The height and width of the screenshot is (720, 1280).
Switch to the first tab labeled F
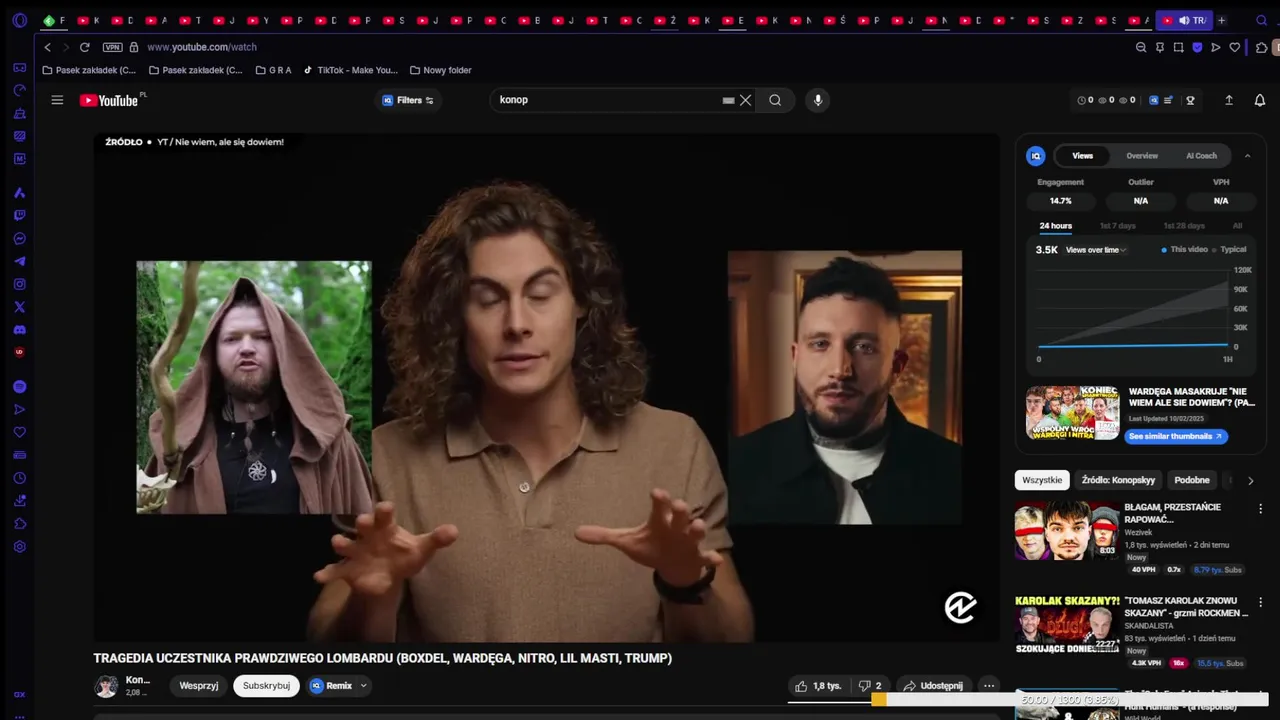click(x=54, y=20)
